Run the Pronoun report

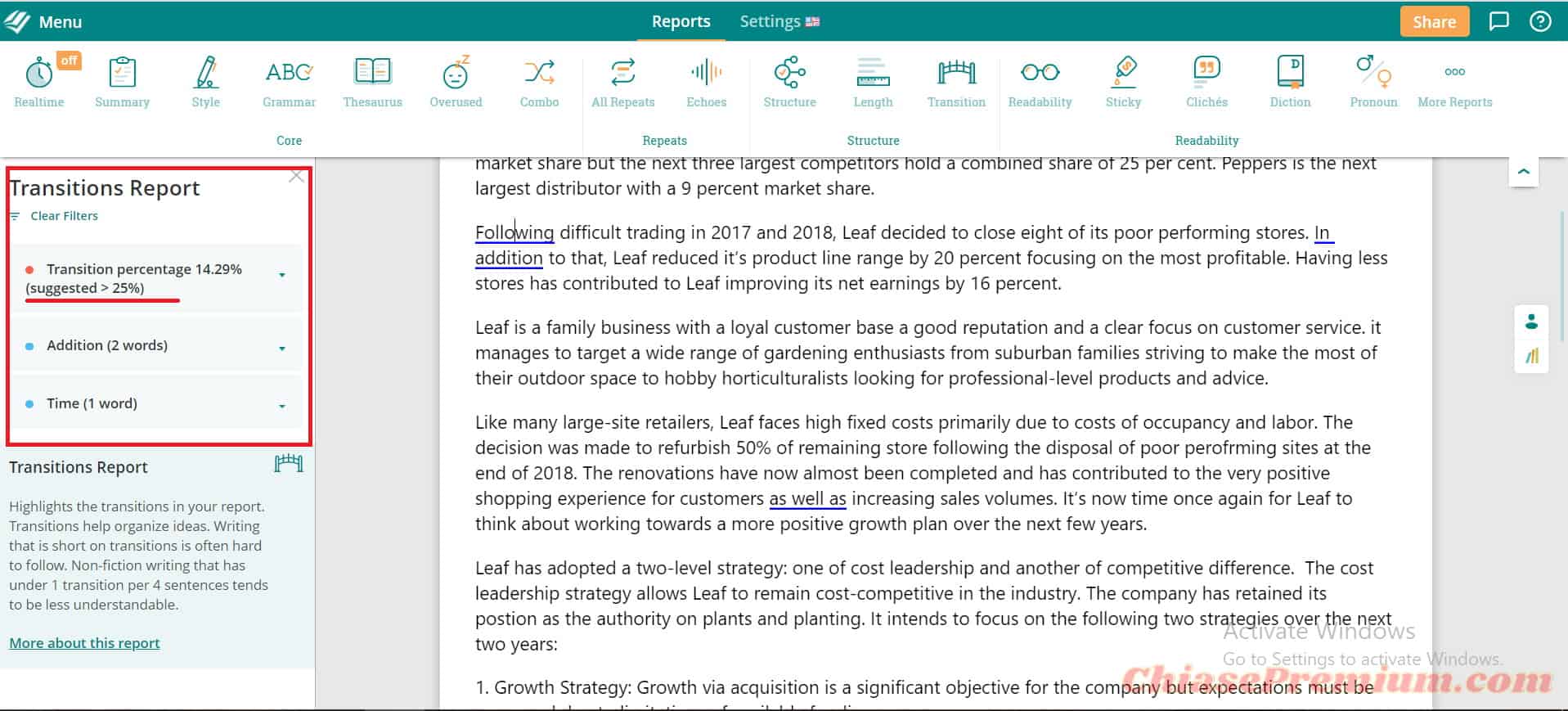tap(1373, 82)
